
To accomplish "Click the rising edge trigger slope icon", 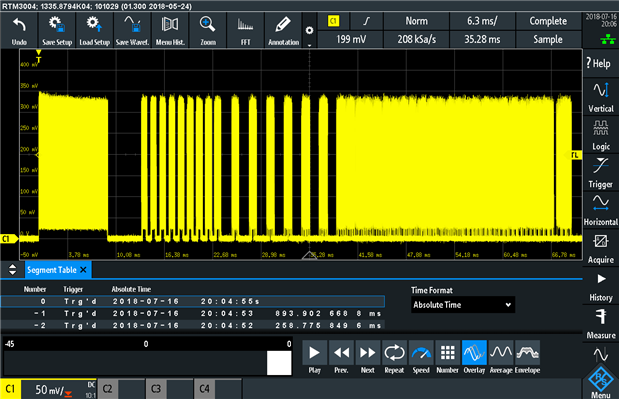I will [367, 21].
